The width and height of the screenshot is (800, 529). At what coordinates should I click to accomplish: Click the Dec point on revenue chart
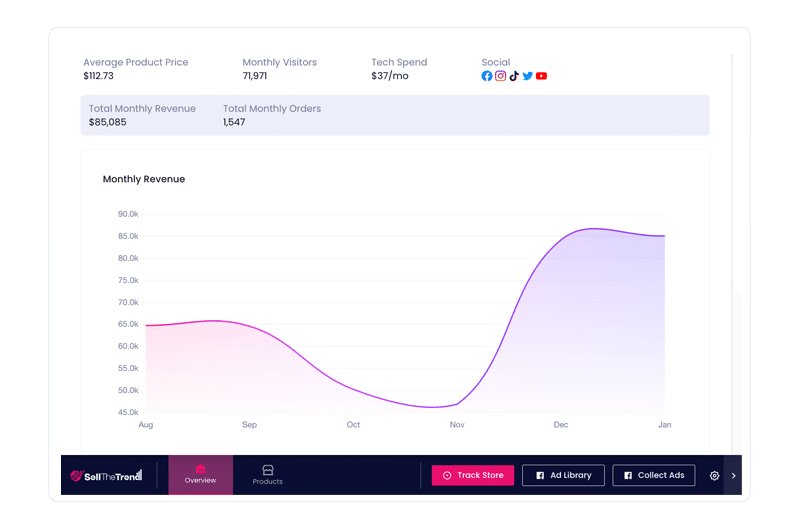click(561, 240)
